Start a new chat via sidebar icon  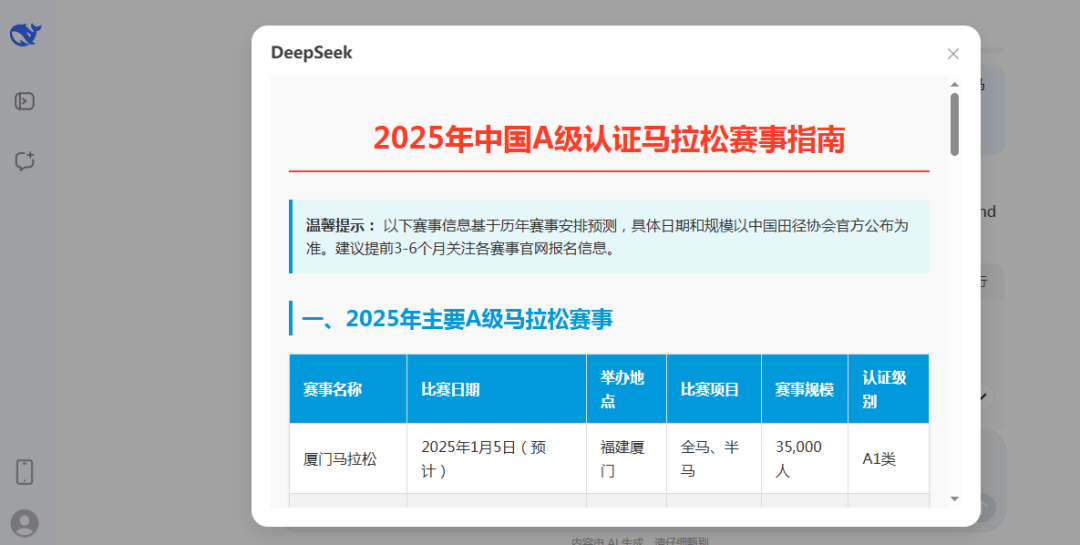click(x=25, y=161)
